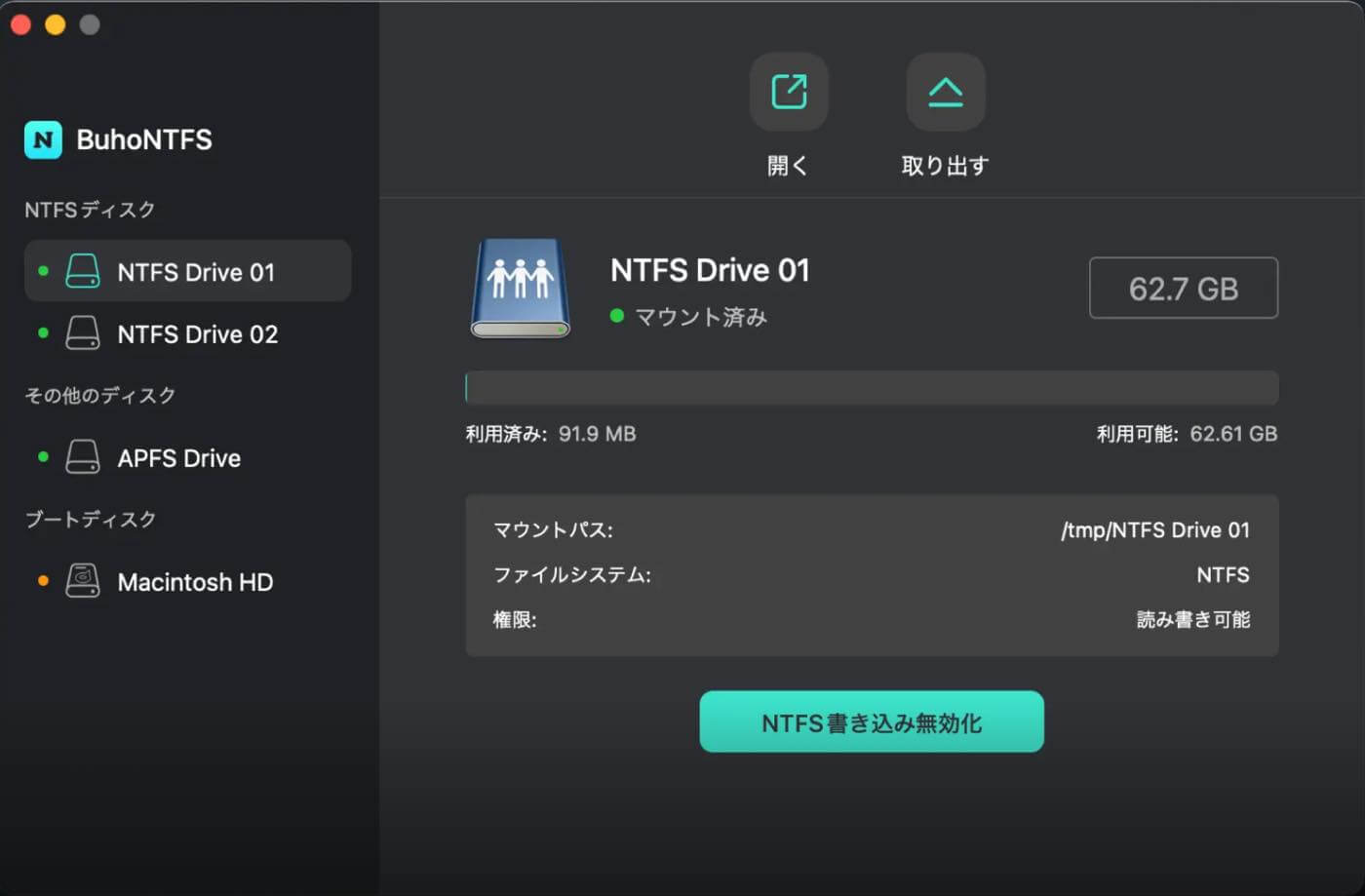Click the Eject (取り出す) toolbar icon
1365x896 pixels.
coord(945,92)
